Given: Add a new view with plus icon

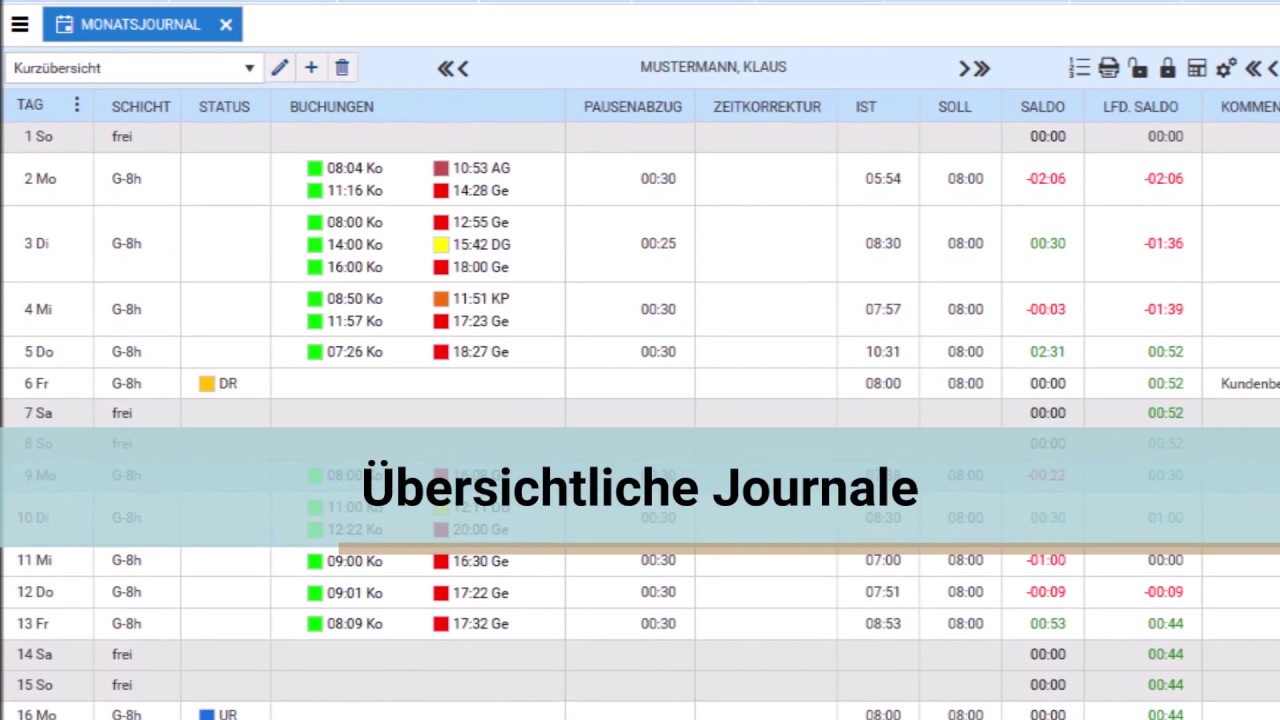Looking at the screenshot, I should 311,68.
